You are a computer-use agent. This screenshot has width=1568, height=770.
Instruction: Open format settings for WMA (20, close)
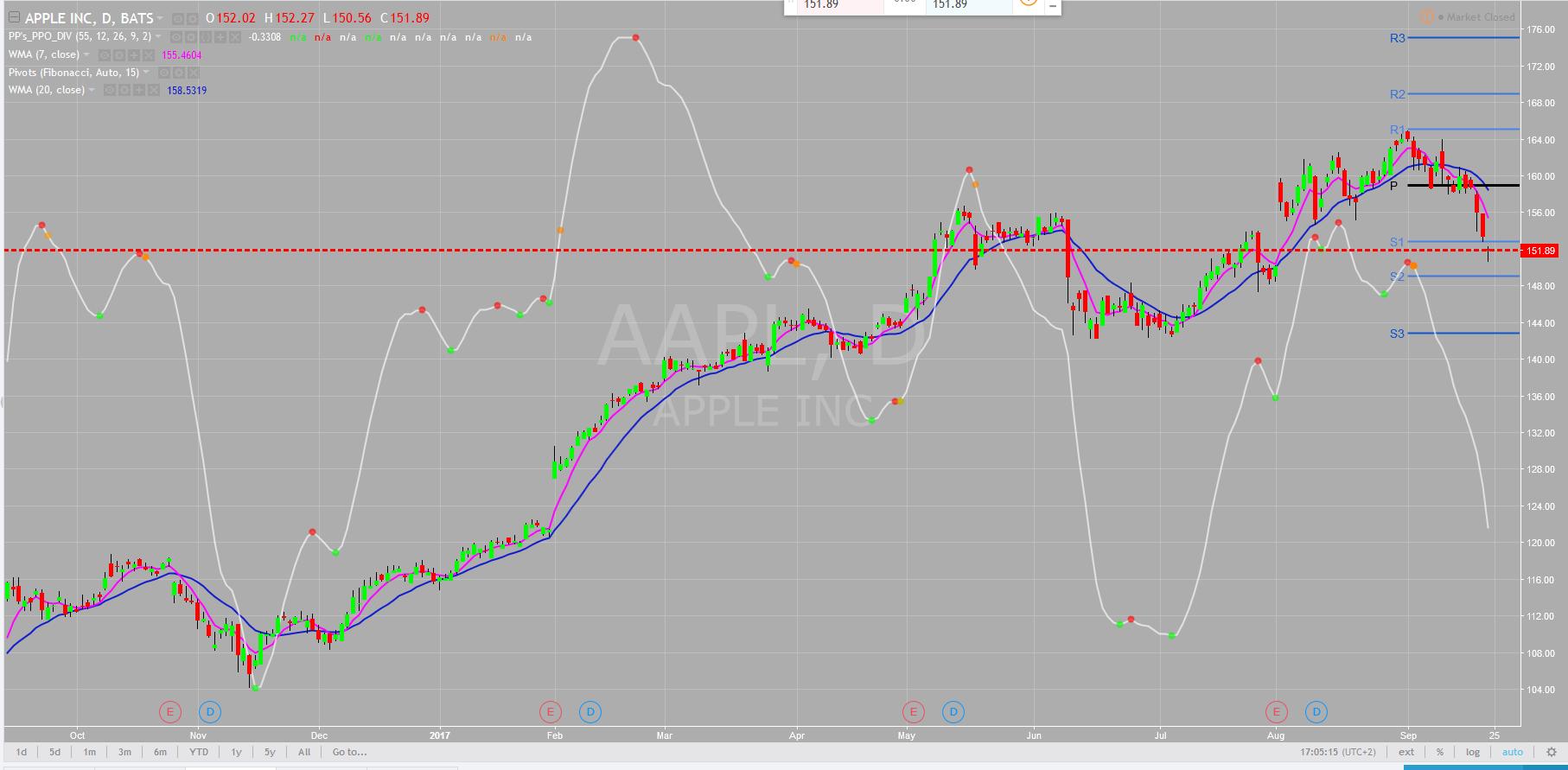pos(124,90)
